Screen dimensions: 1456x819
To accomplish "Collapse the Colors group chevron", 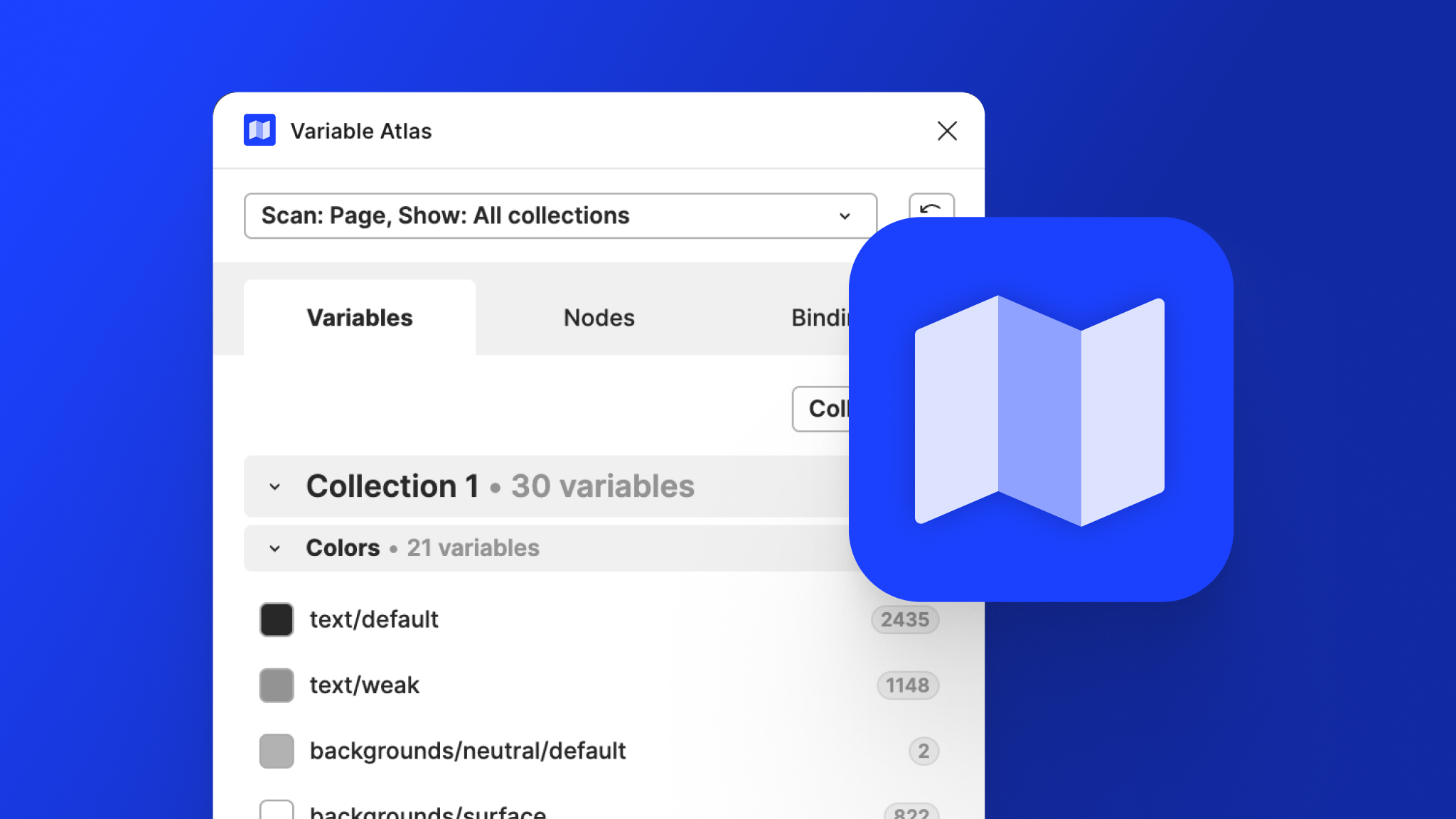I will coord(275,549).
